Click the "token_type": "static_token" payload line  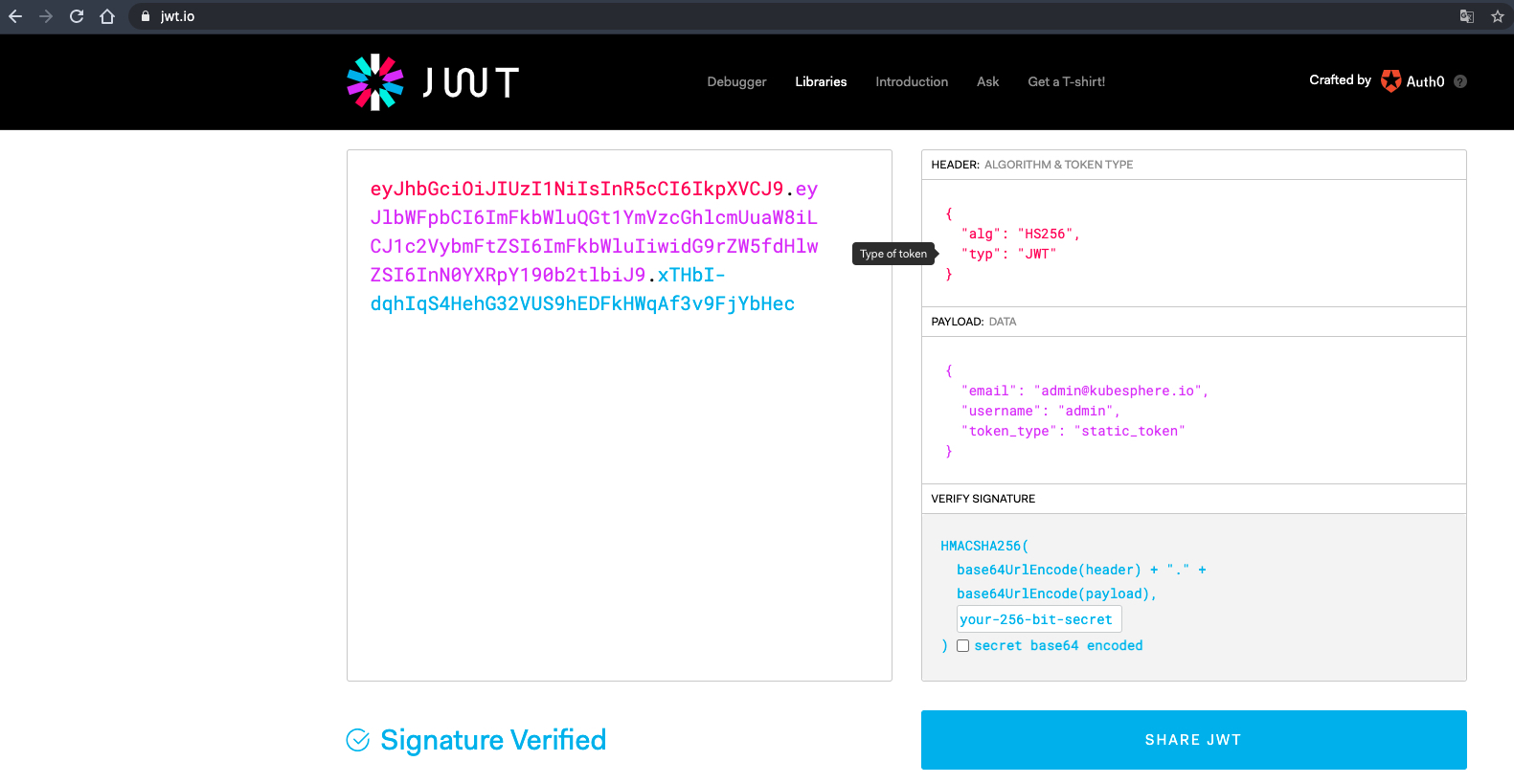pyautogui.click(x=1073, y=432)
